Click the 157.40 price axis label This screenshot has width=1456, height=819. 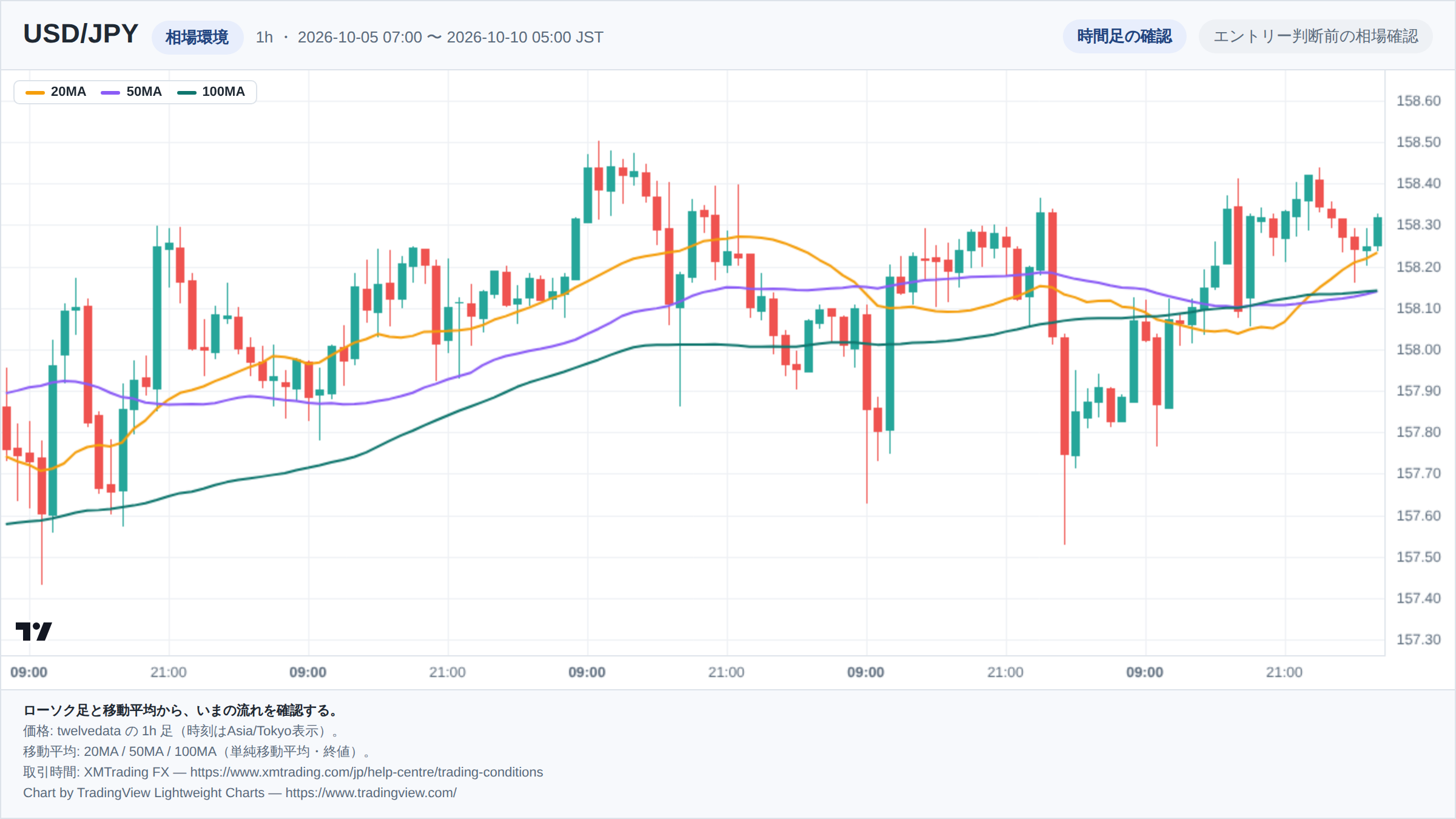(x=1418, y=598)
